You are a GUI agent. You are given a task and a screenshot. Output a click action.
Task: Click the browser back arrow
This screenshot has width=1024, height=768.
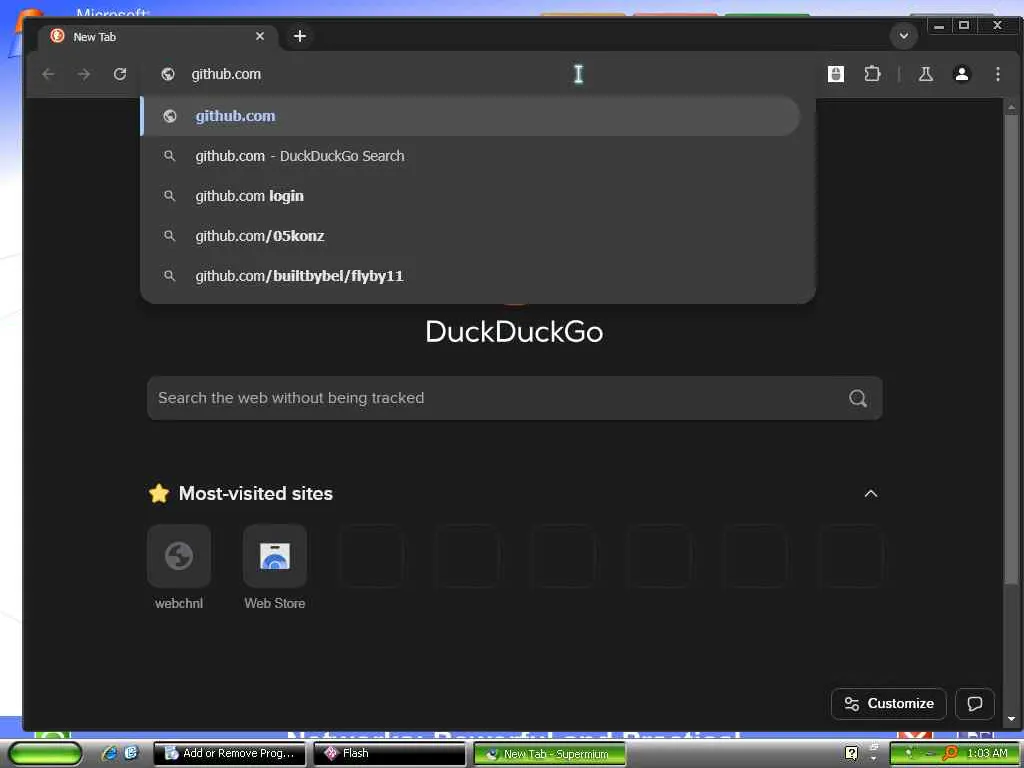[48, 74]
